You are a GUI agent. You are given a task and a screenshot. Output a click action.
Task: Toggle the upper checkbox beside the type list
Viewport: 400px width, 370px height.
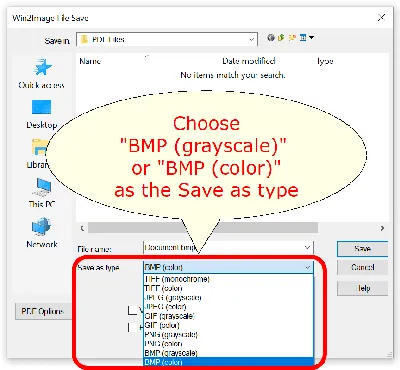coord(133,310)
